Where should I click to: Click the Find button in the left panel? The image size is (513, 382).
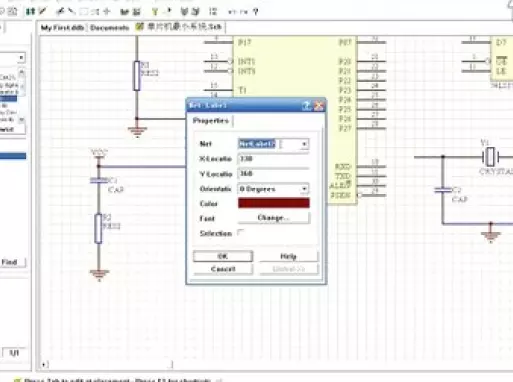coord(10,262)
